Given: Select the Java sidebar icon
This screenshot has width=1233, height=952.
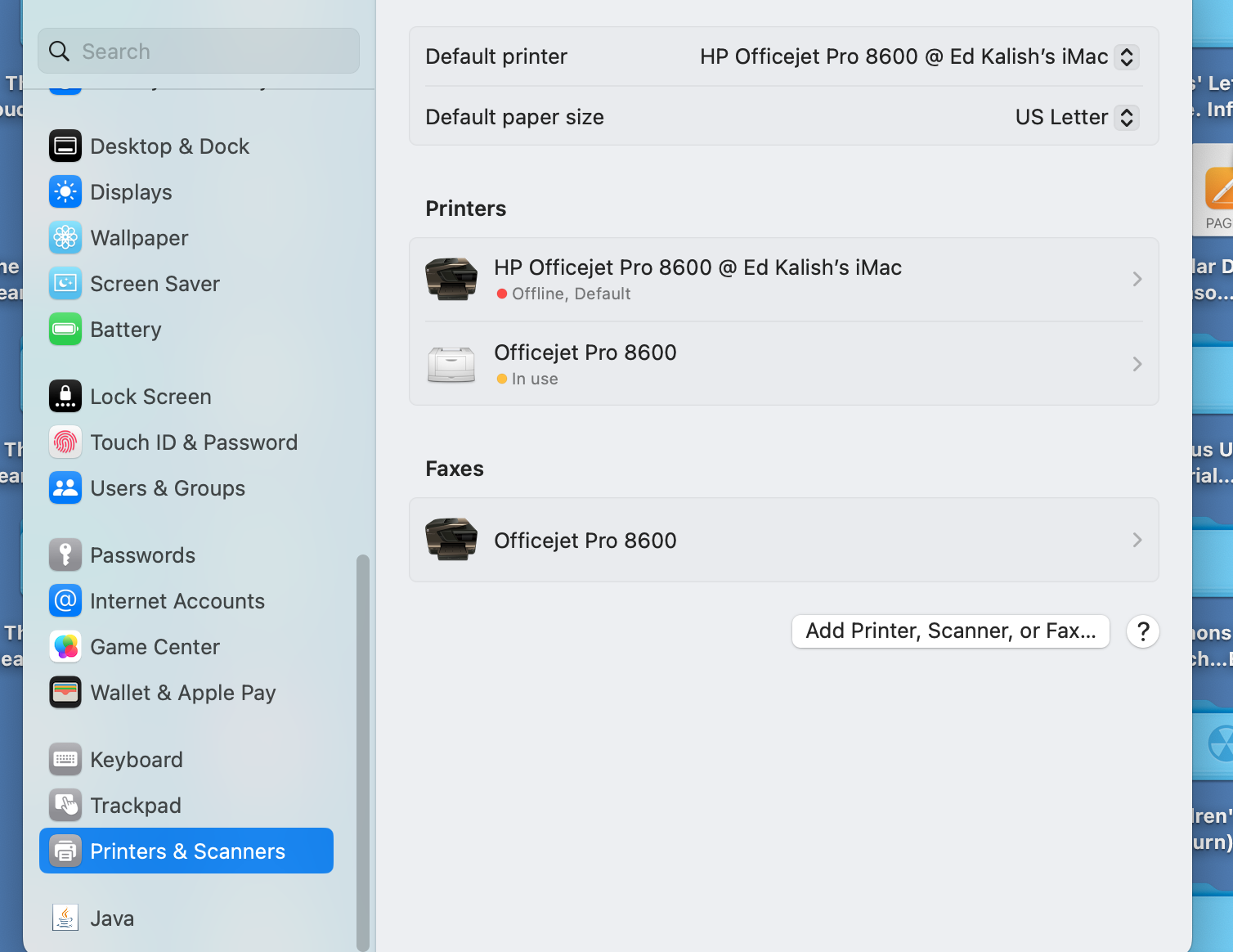Looking at the screenshot, I should click(65, 918).
